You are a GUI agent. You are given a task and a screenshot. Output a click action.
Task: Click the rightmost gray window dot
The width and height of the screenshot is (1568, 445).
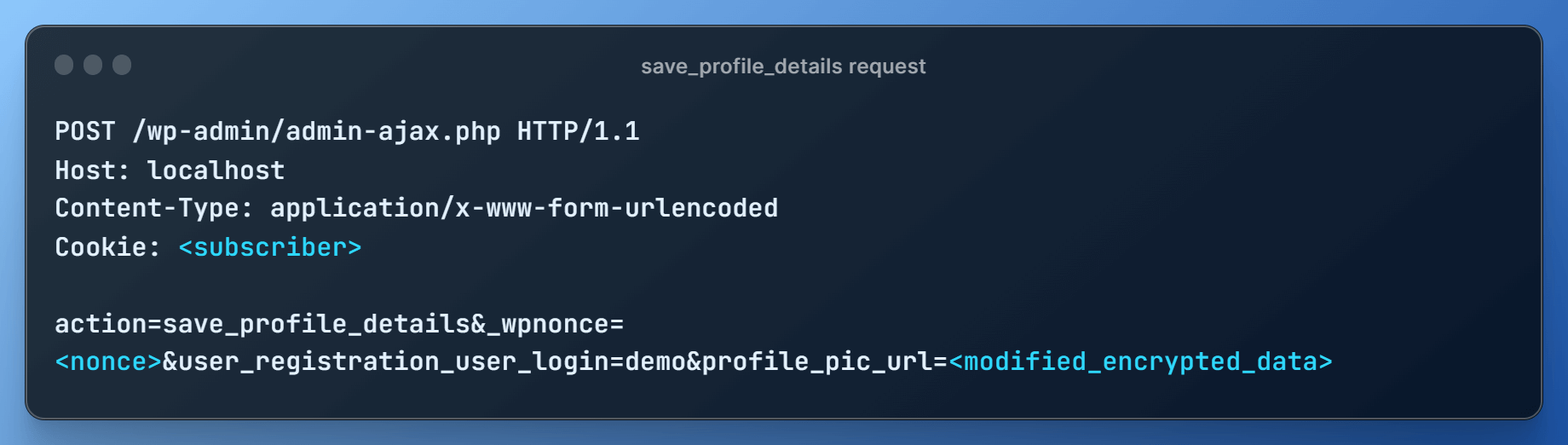coord(122,65)
